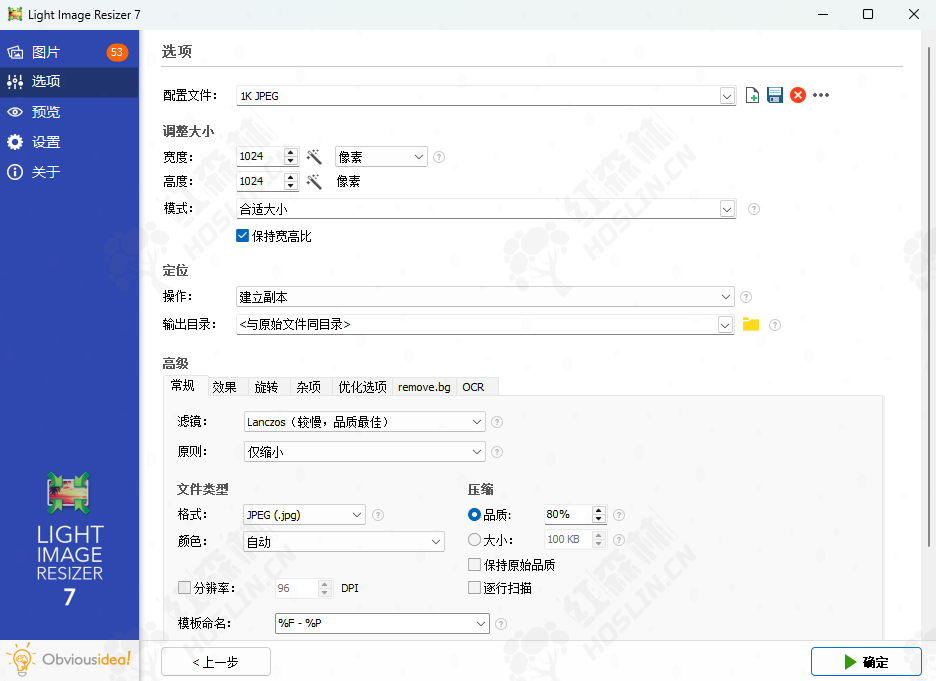Open the 原则 仅缩小 dropdown
Image resolution: width=936 pixels, height=681 pixels.
(x=365, y=451)
